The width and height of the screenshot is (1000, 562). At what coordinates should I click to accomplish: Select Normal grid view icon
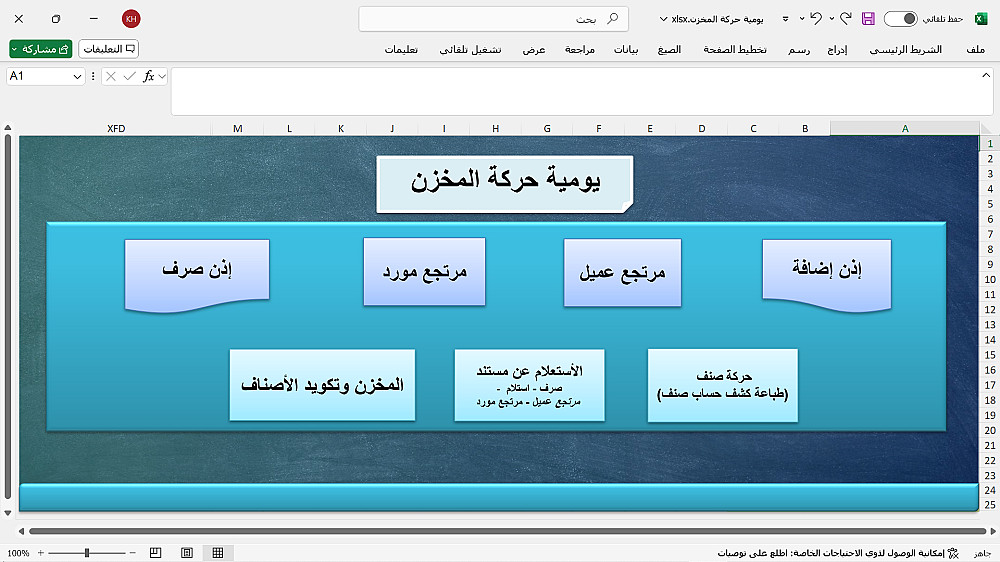(217, 552)
